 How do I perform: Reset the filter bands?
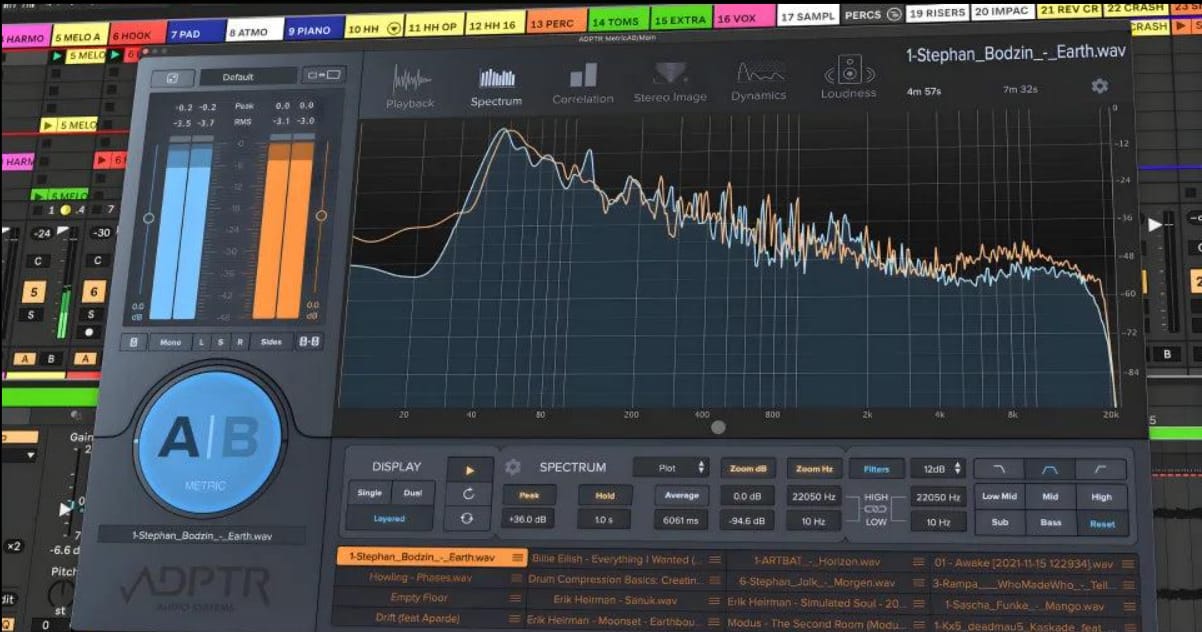1102,522
